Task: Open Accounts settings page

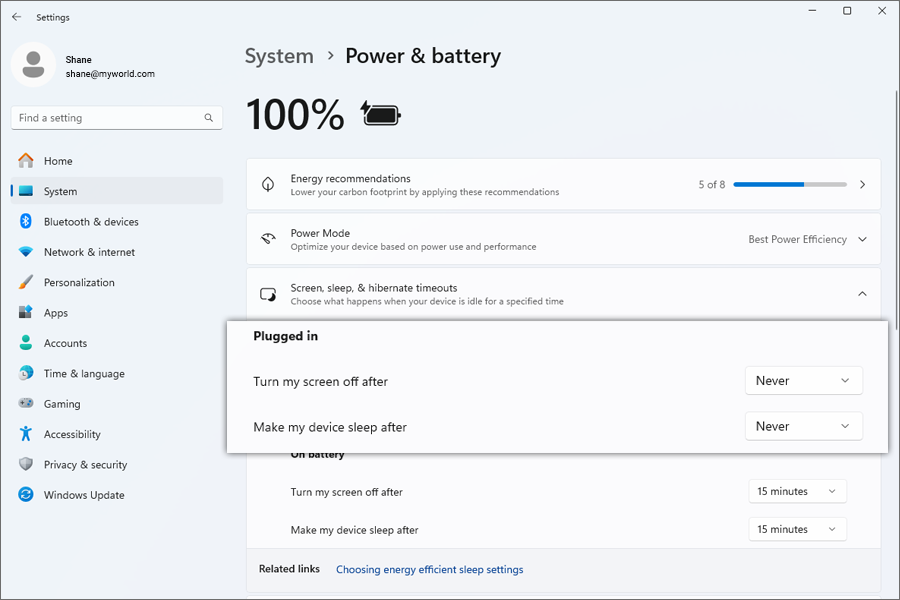Action: (x=65, y=343)
